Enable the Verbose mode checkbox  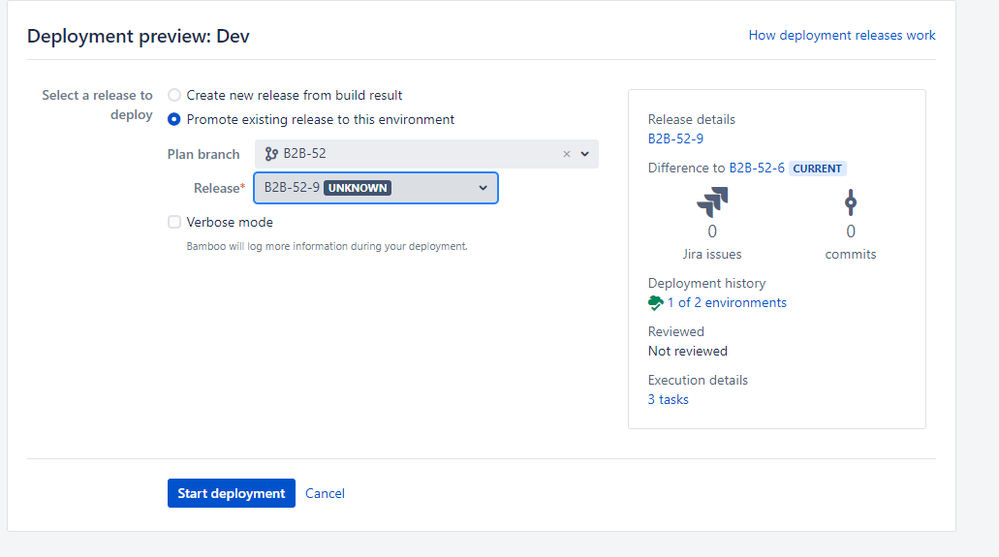pos(174,222)
